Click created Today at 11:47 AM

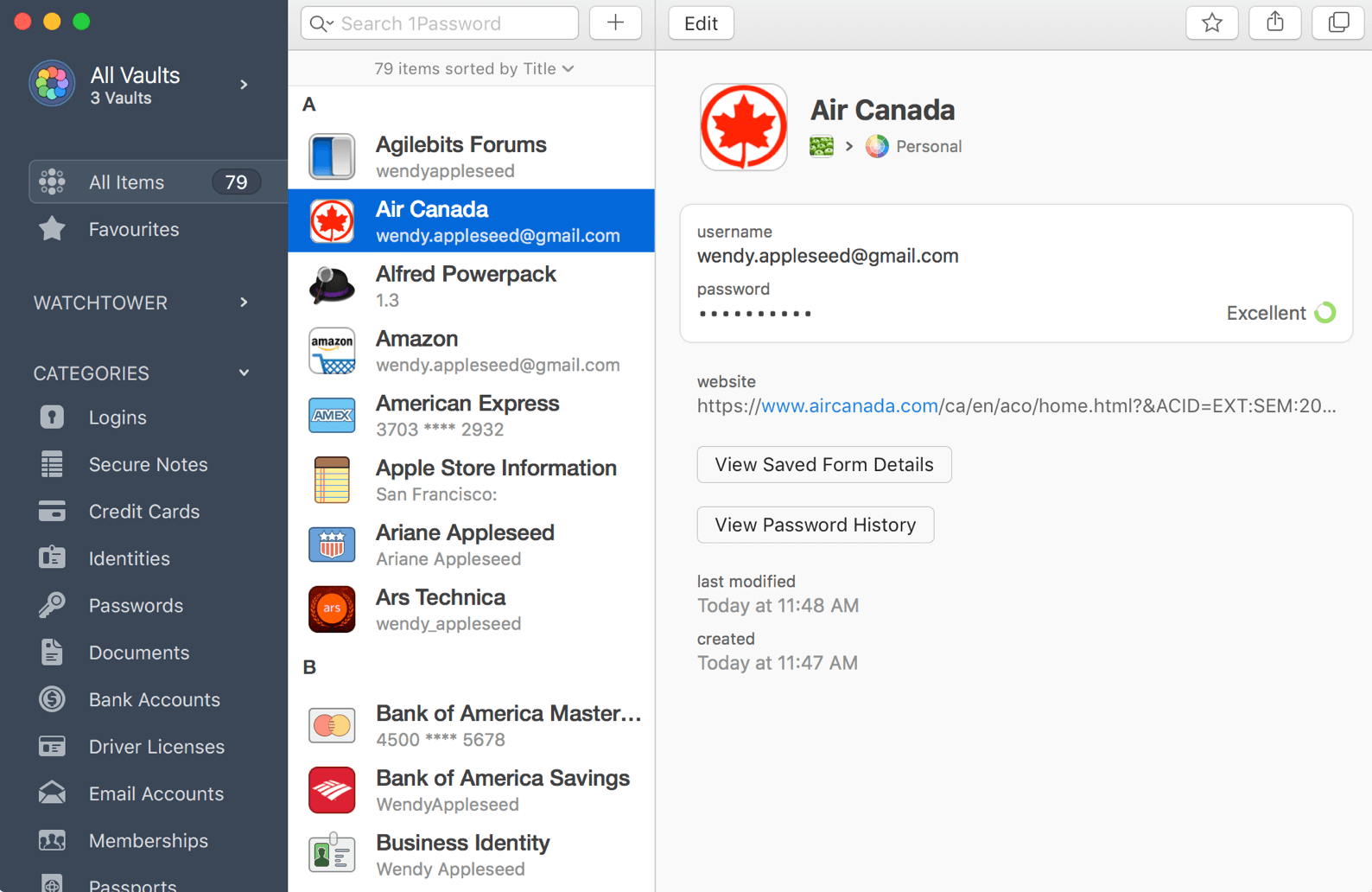(778, 663)
